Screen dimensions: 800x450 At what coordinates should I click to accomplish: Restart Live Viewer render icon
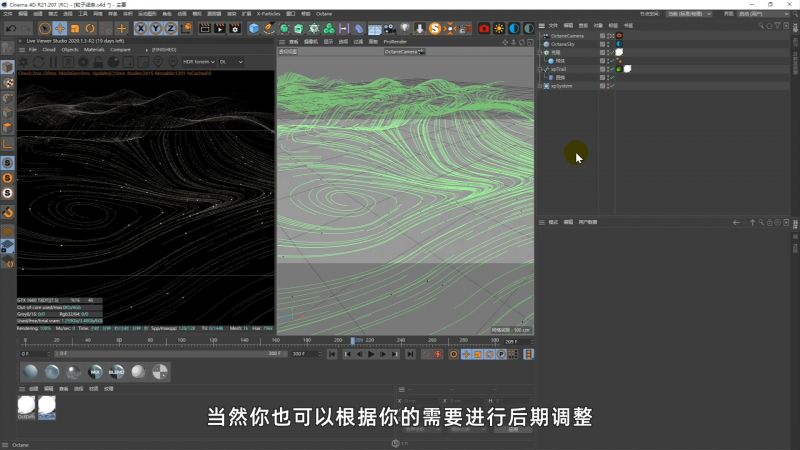coord(38,62)
